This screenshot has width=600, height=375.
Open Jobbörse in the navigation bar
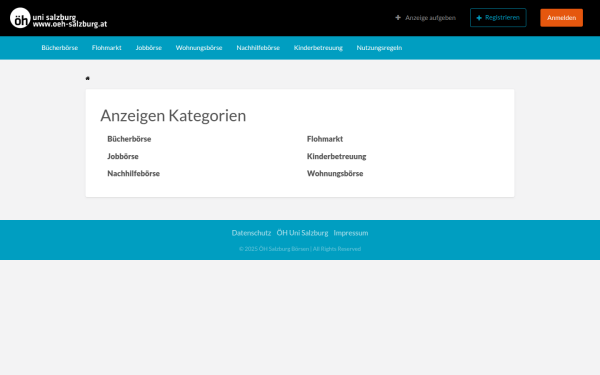(148, 48)
